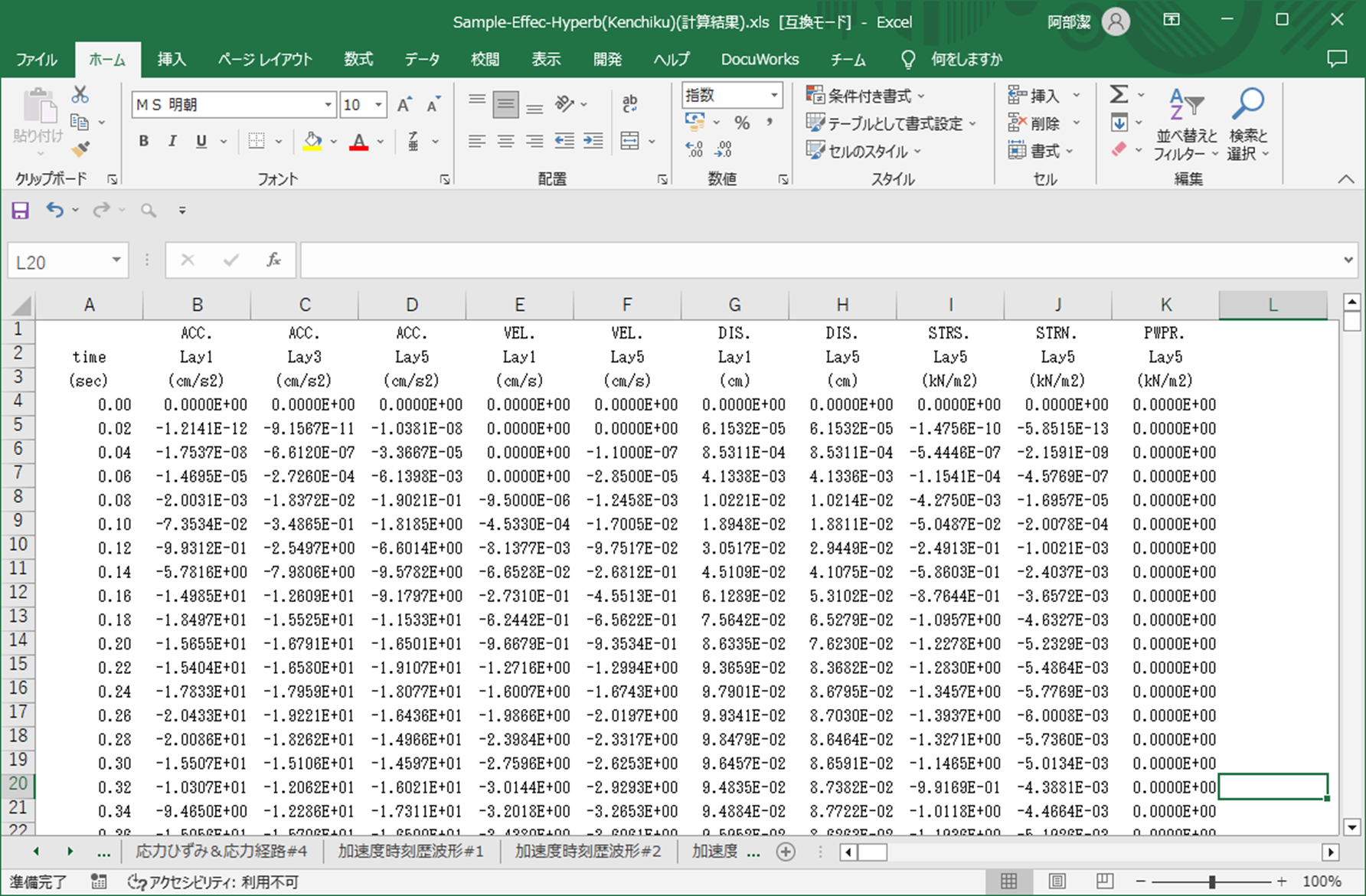Viewport: 1366px width, 896px height.
Task: Open sheet tab 加速度時刻歴波形#1
Action: pos(410,852)
